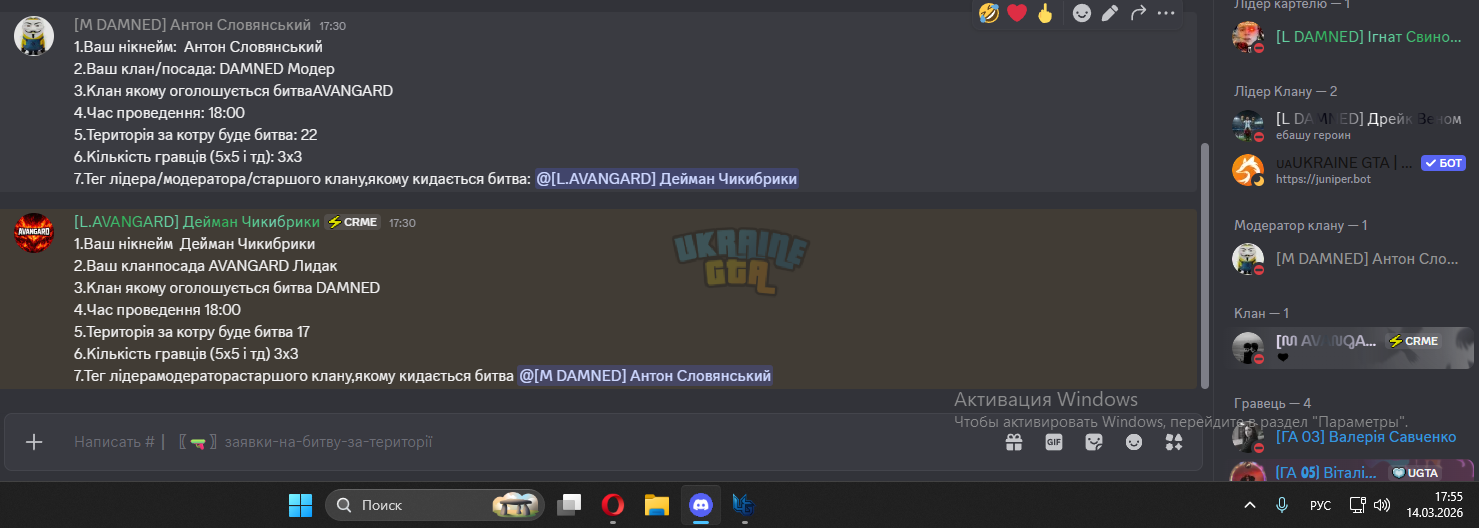
Task: Select the uaUKRAINE GTA bot member
Action: 1346,170
